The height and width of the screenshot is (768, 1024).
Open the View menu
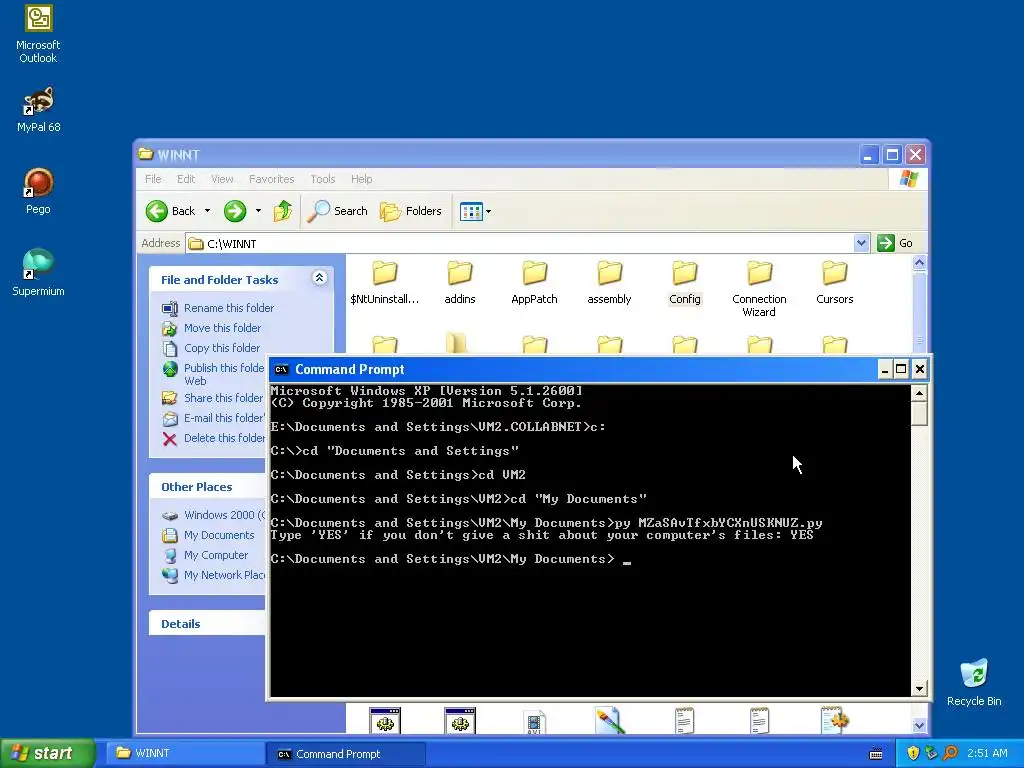coord(222,179)
